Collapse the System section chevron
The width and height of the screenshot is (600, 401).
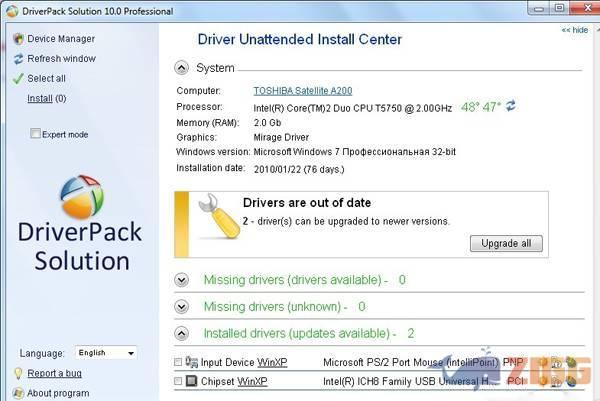181,68
